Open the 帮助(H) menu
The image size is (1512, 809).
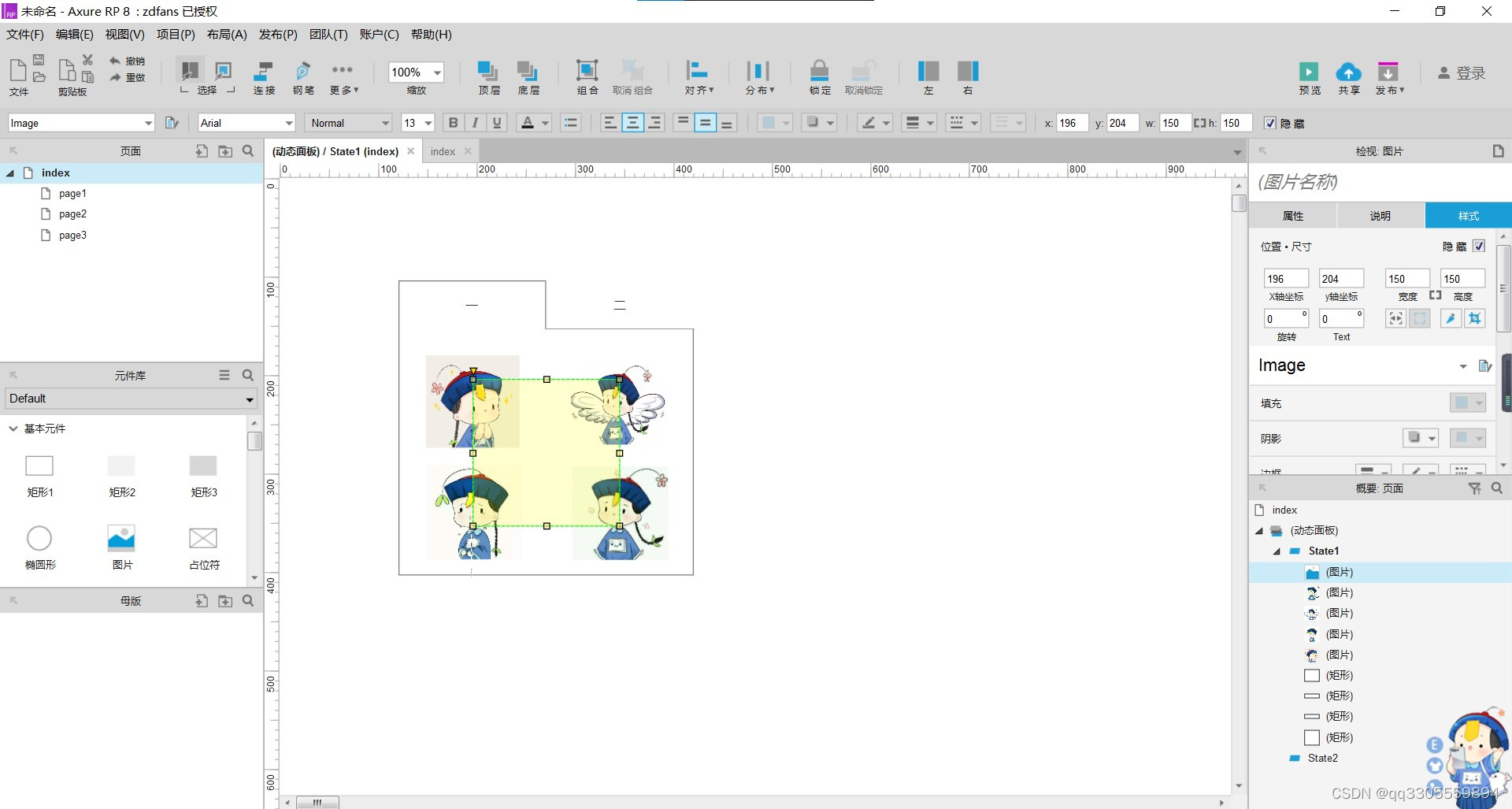pyautogui.click(x=432, y=35)
